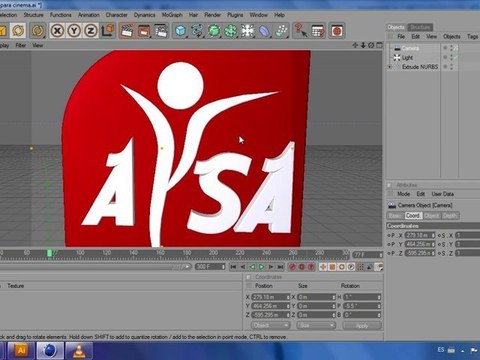The height and width of the screenshot is (360, 480).
Task: Go to start of animation
Action: point(233,267)
